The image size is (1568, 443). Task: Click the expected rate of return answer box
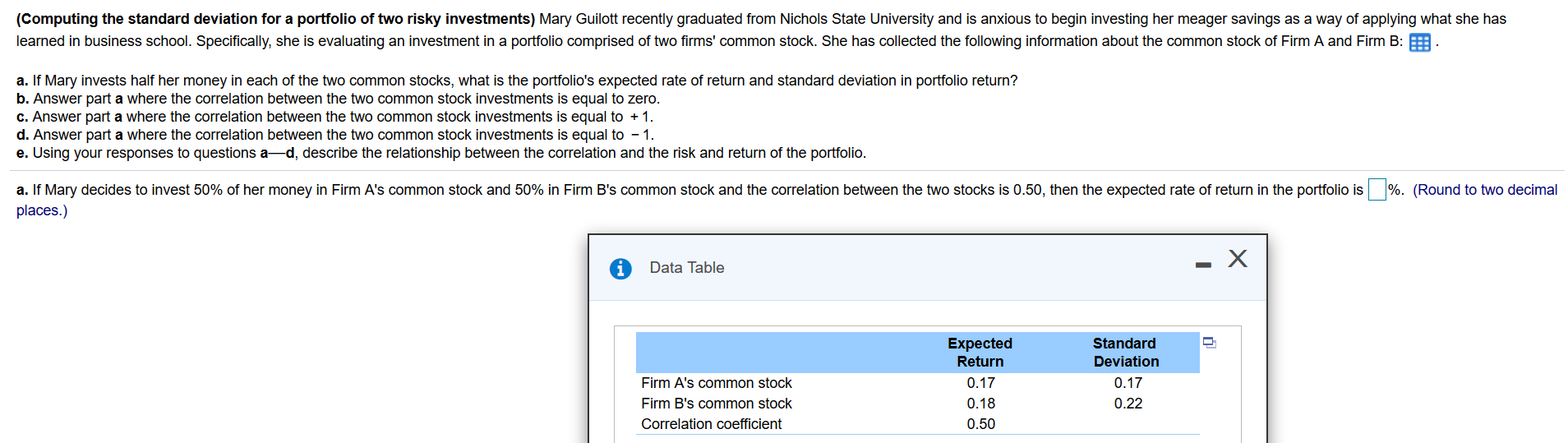(1377, 190)
